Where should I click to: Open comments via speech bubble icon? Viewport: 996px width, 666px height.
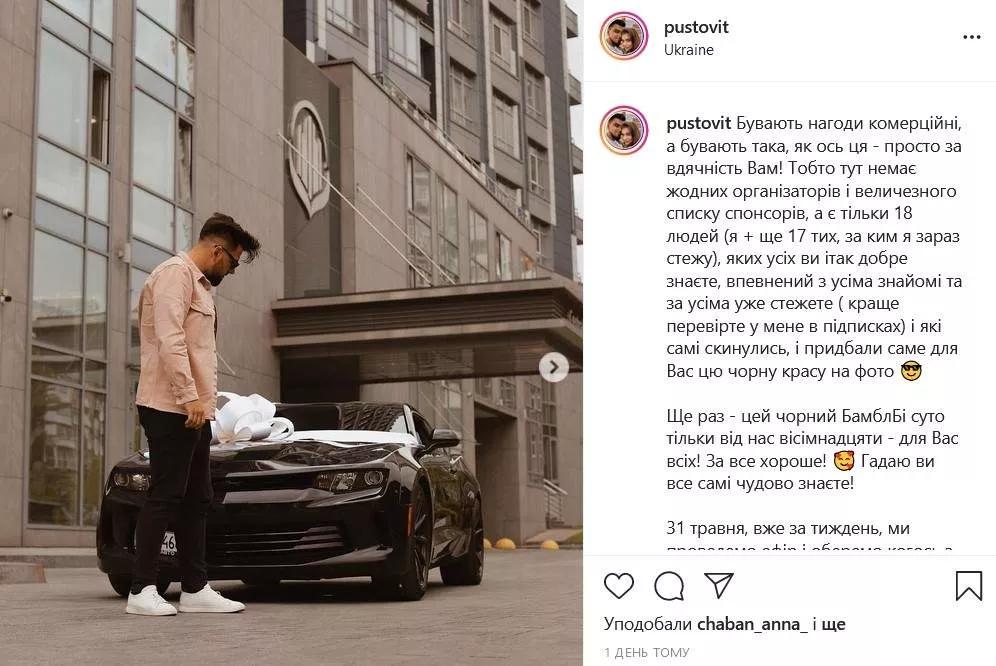point(669,586)
